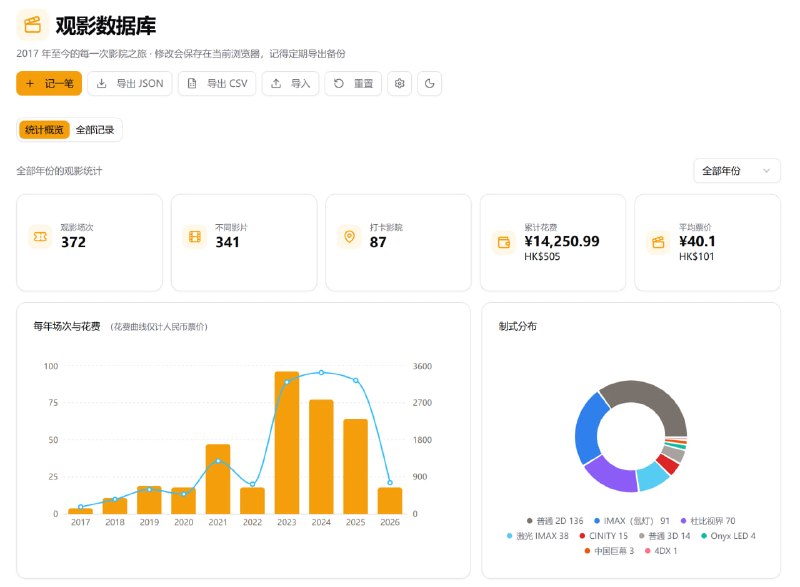
Task: Click the blue IMAX donut segment
Action: point(588,428)
